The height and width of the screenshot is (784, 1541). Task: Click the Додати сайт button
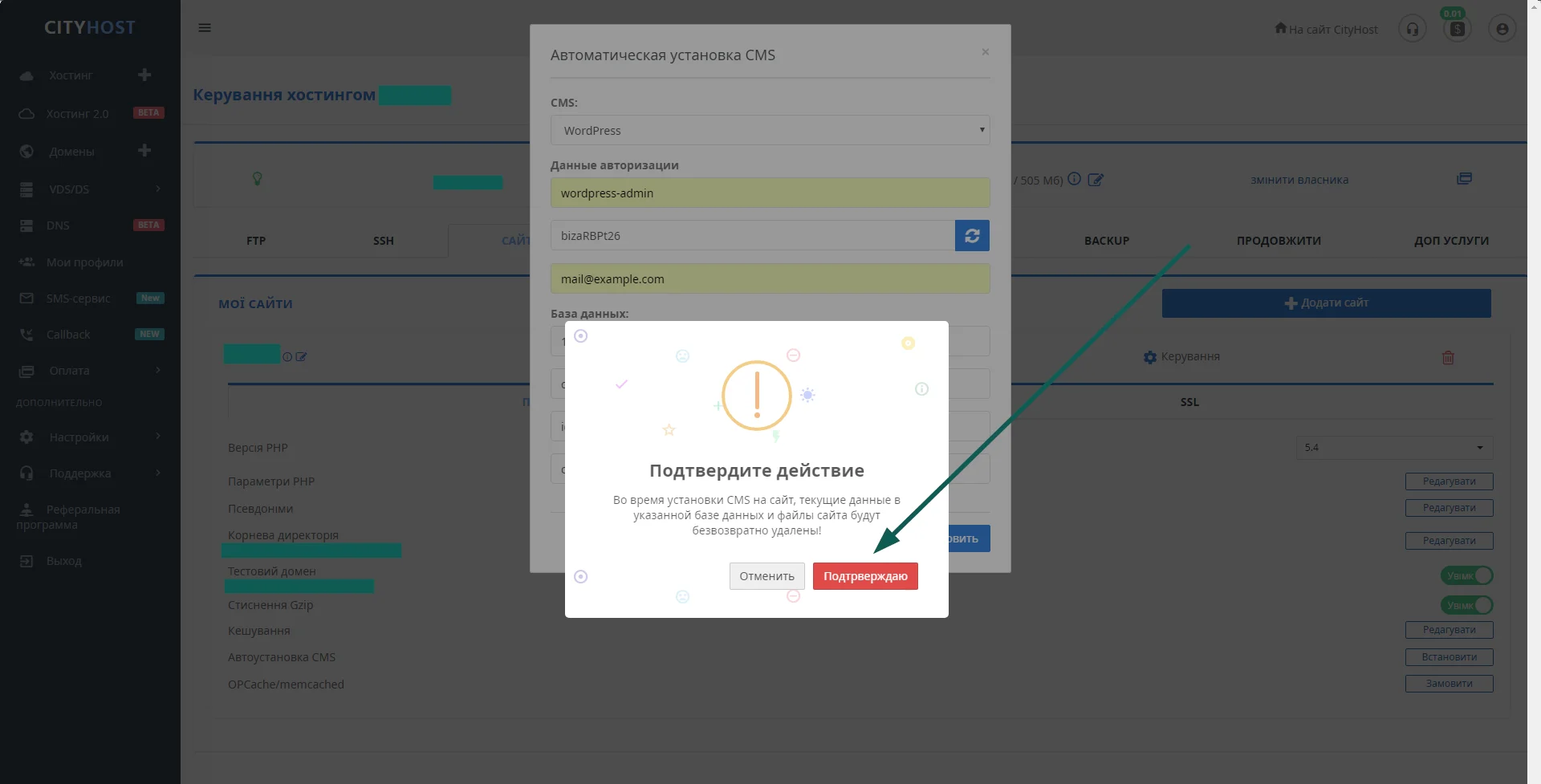pos(1326,303)
